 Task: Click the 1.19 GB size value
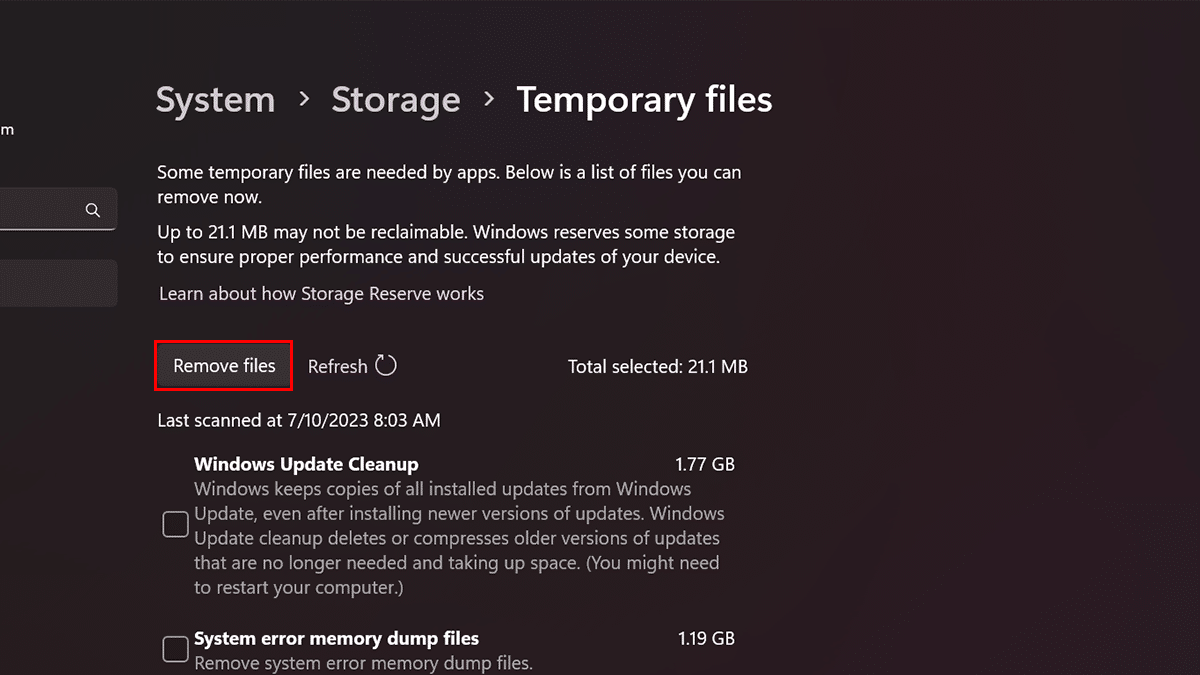[705, 638]
